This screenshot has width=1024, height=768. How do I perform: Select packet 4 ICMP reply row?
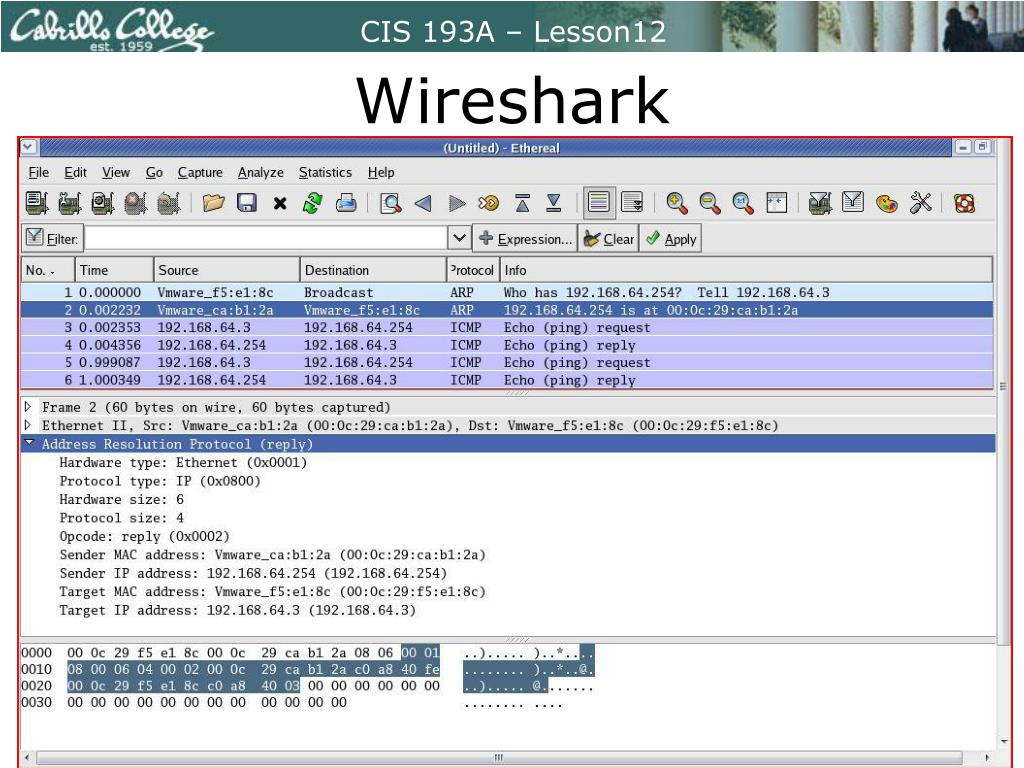tap(507, 345)
